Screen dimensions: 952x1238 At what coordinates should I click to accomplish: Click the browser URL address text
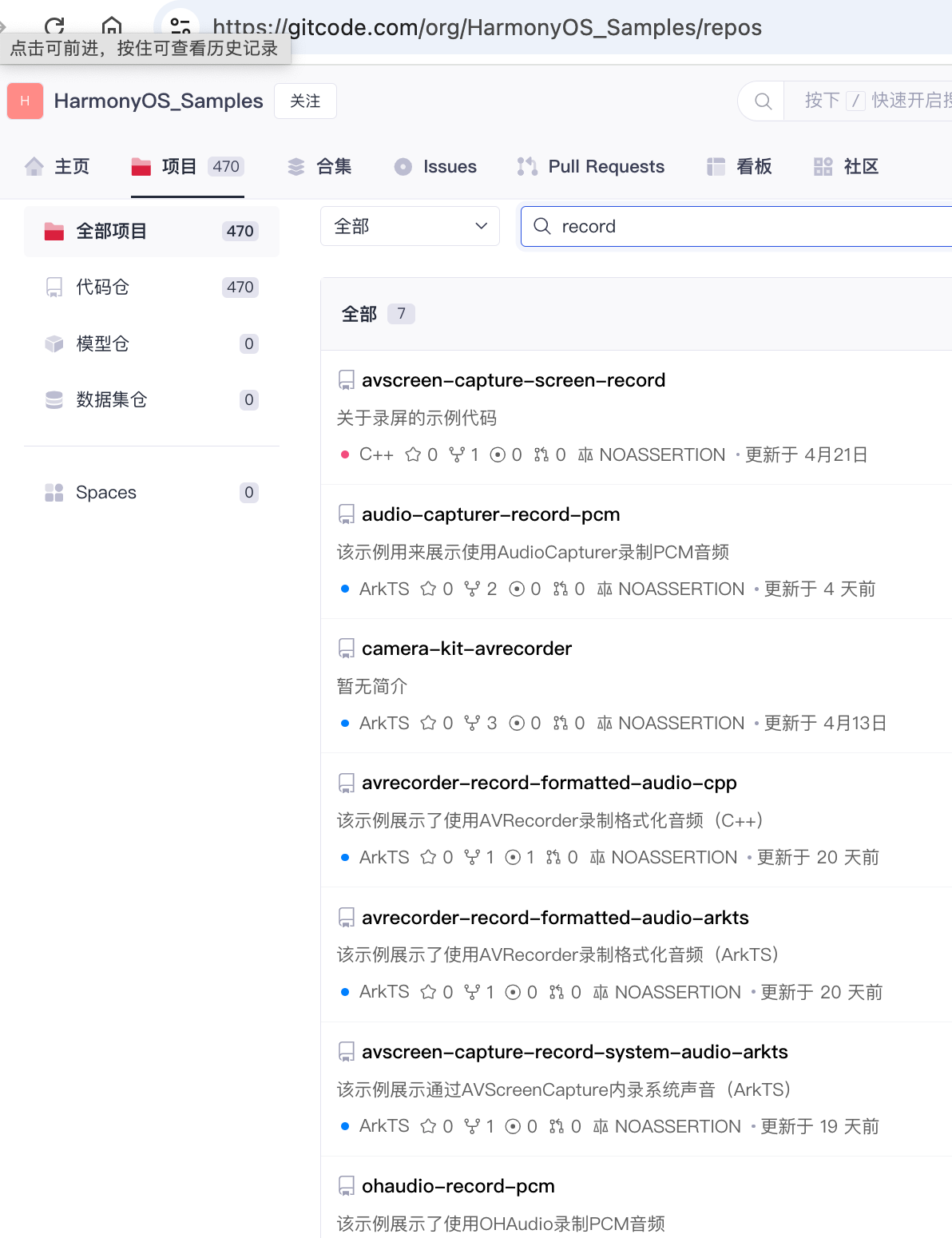pyautogui.click(x=487, y=27)
